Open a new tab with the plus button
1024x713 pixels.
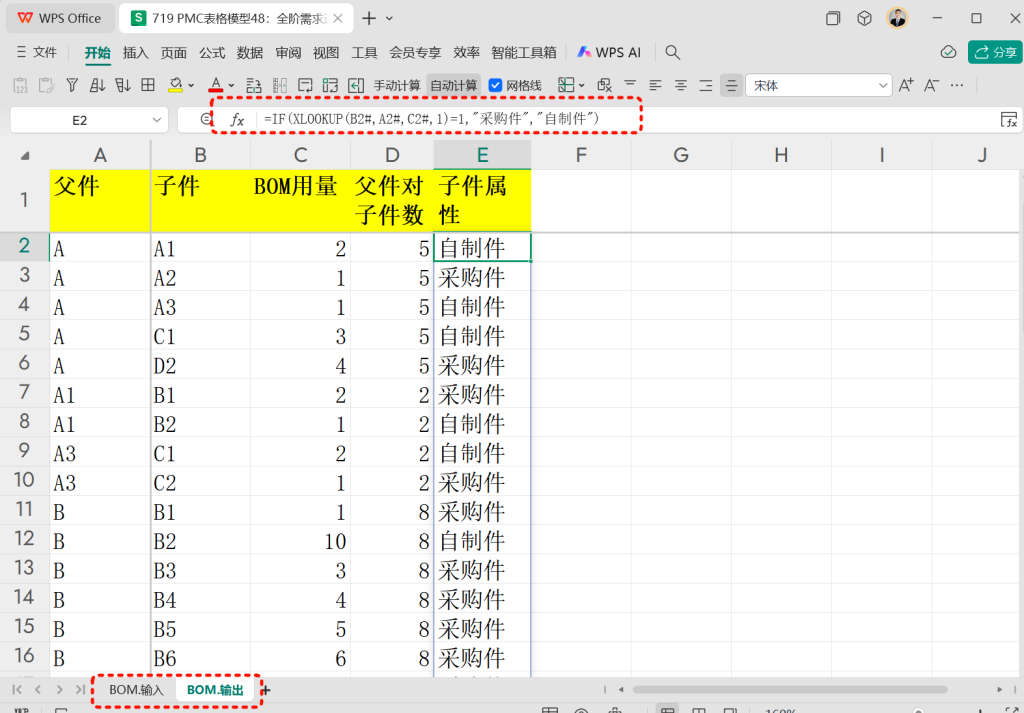pos(369,18)
